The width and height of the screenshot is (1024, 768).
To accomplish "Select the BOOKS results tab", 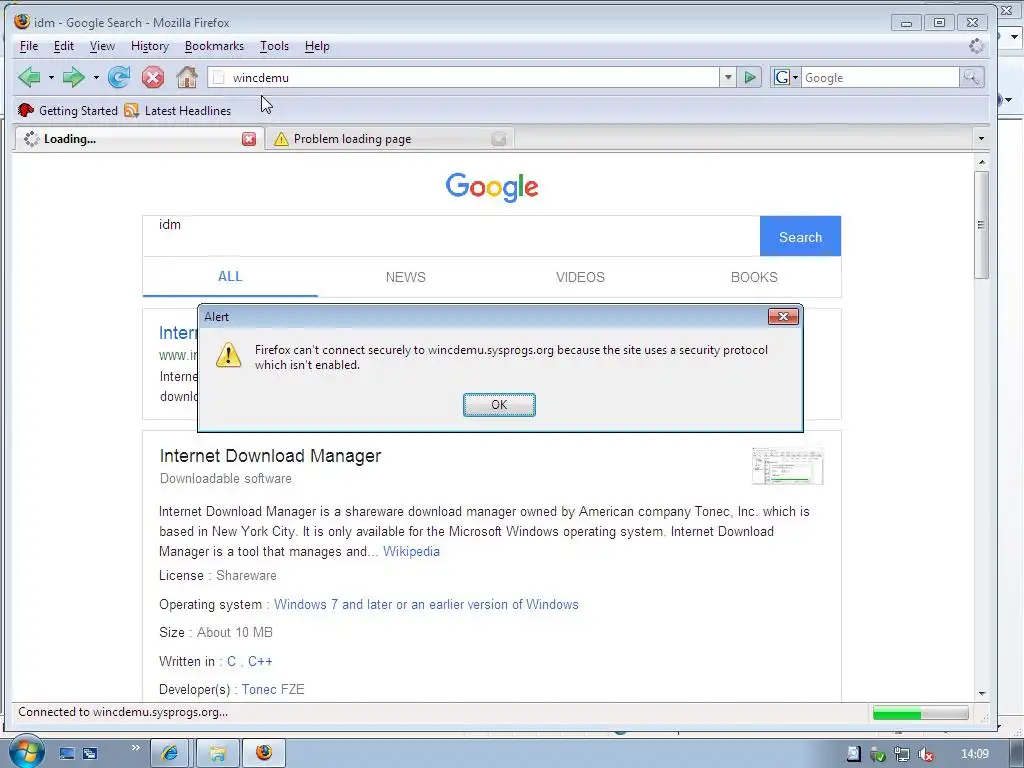I will (x=754, y=277).
